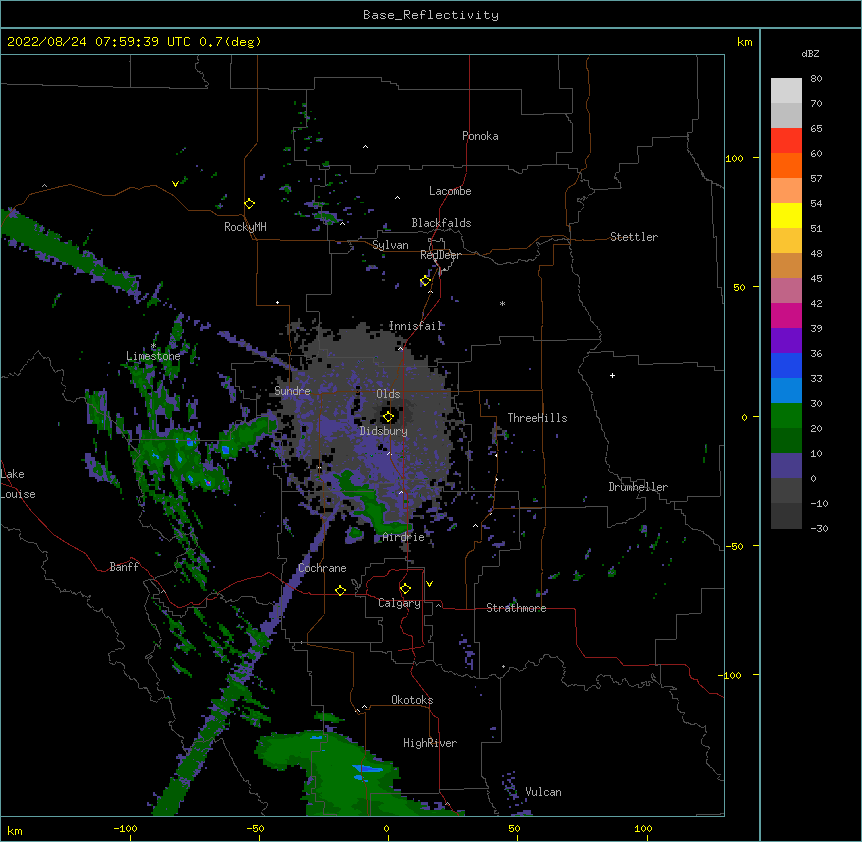Click the RockyMH label
The width and height of the screenshot is (862, 842).
point(245,227)
